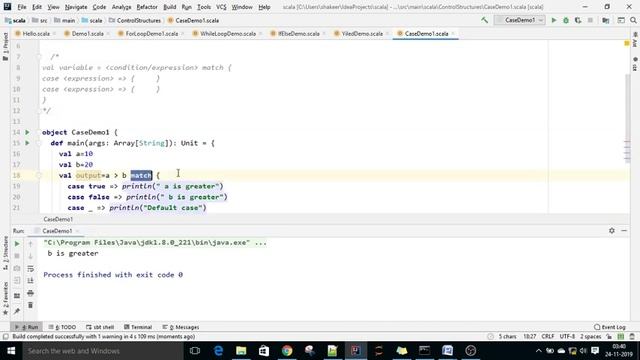This screenshot has width=640, height=360.
Task: Dump threads with the camera icon
Action: [x=17, y=268]
